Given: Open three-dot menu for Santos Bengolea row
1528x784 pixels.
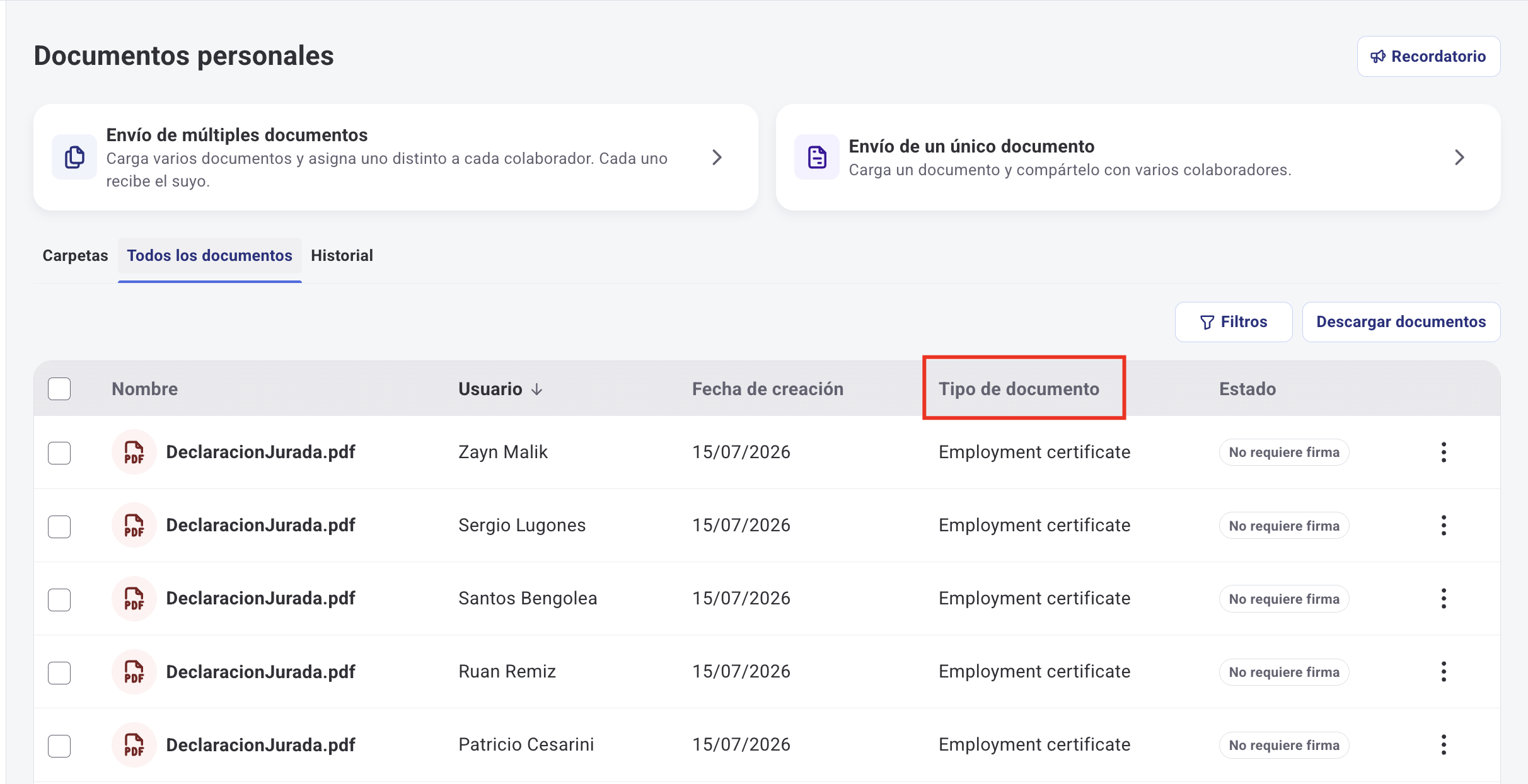Looking at the screenshot, I should (x=1444, y=599).
